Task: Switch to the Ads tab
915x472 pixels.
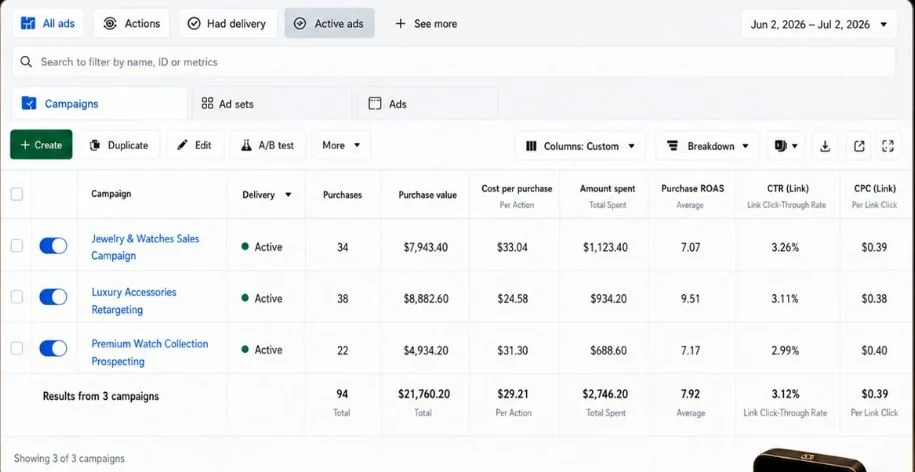Action: click(x=428, y=104)
